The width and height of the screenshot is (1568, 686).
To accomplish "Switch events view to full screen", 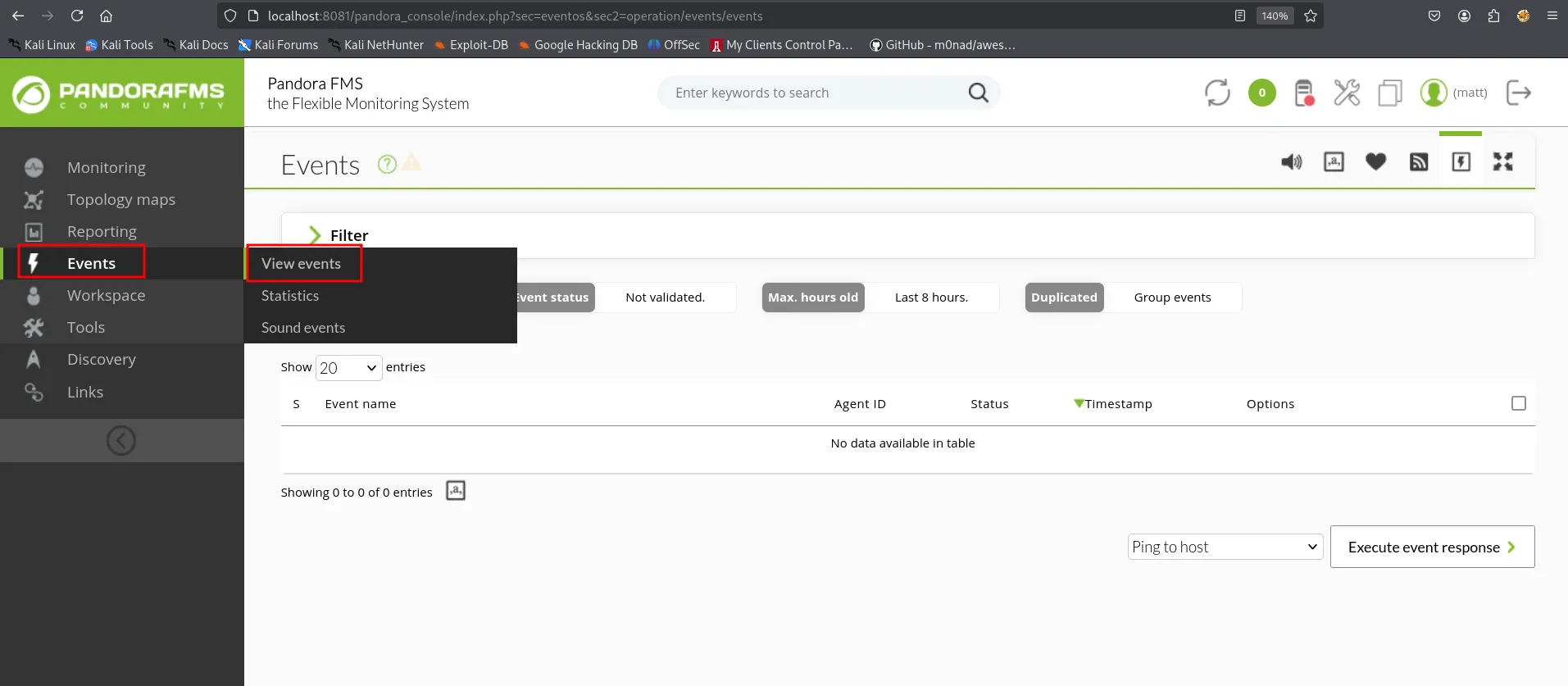I will [1503, 161].
